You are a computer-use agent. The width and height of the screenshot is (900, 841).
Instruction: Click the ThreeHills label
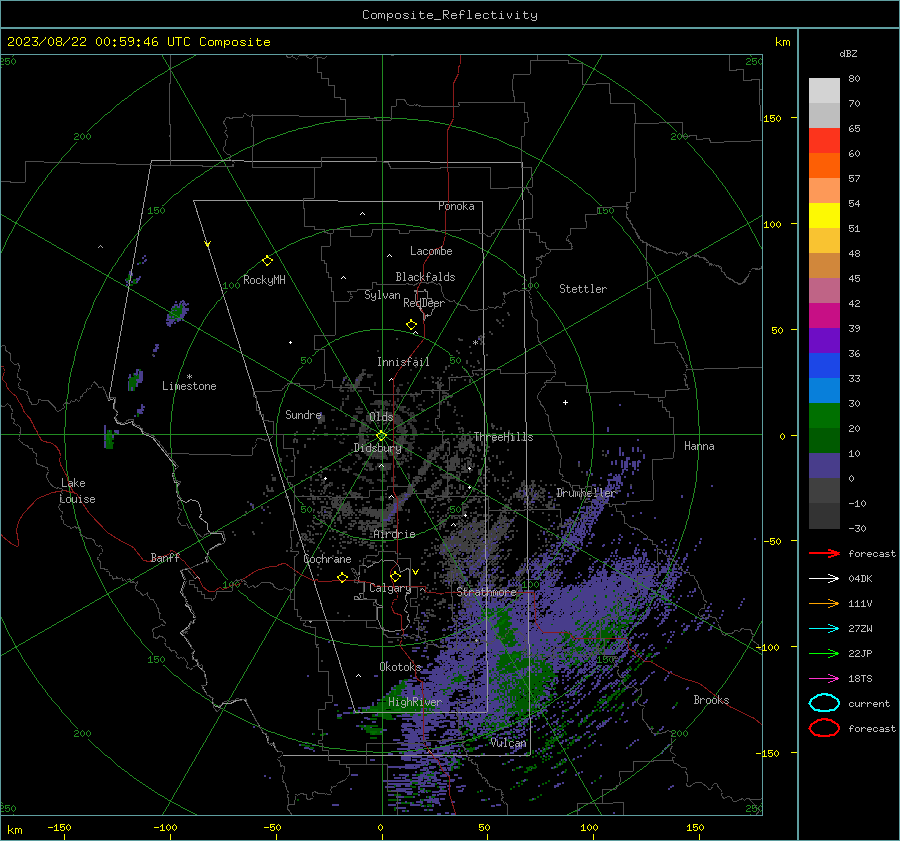tap(503, 437)
